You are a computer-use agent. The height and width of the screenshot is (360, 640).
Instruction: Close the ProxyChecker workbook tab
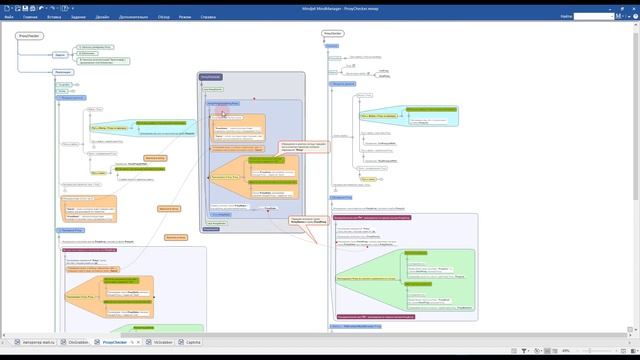click(138, 342)
